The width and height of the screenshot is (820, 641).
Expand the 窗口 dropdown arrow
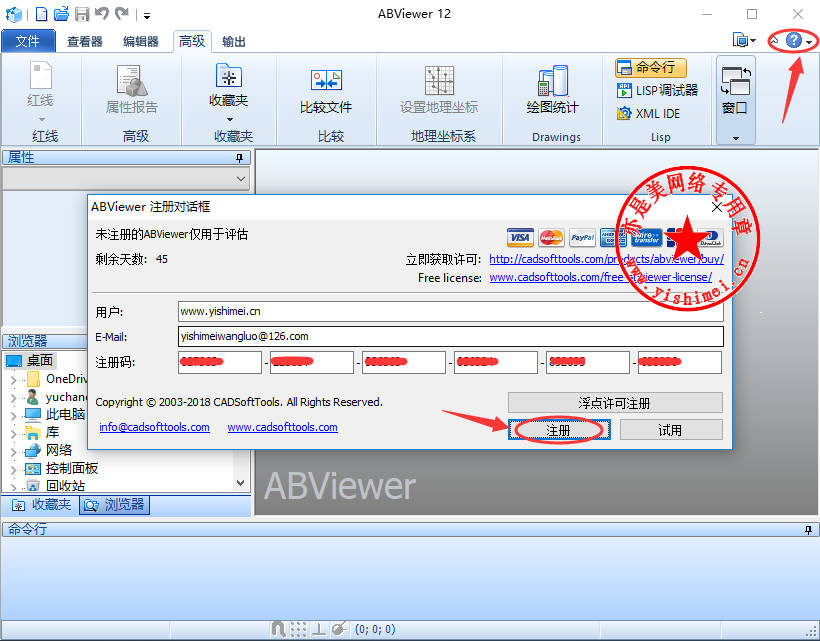tap(736, 138)
